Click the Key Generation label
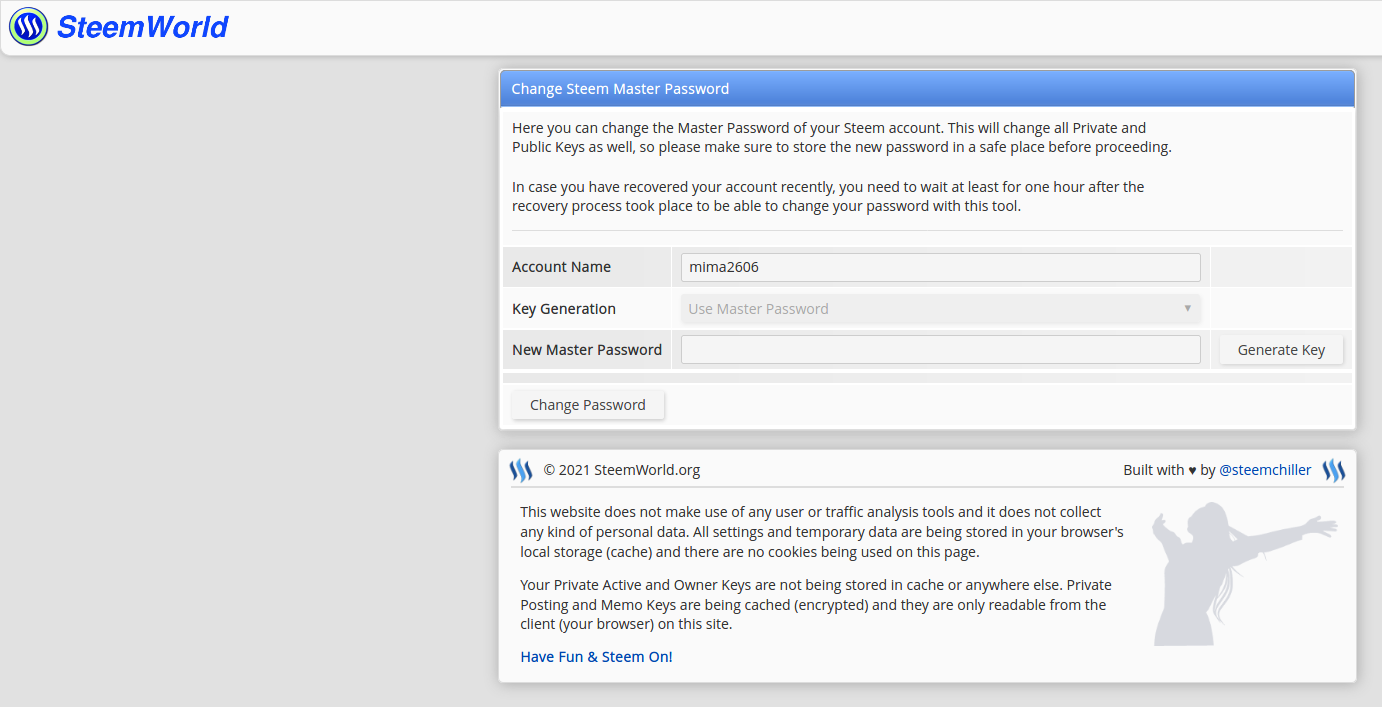Image resolution: width=1382 pixels, height=707 pixels. pos(564,309)
